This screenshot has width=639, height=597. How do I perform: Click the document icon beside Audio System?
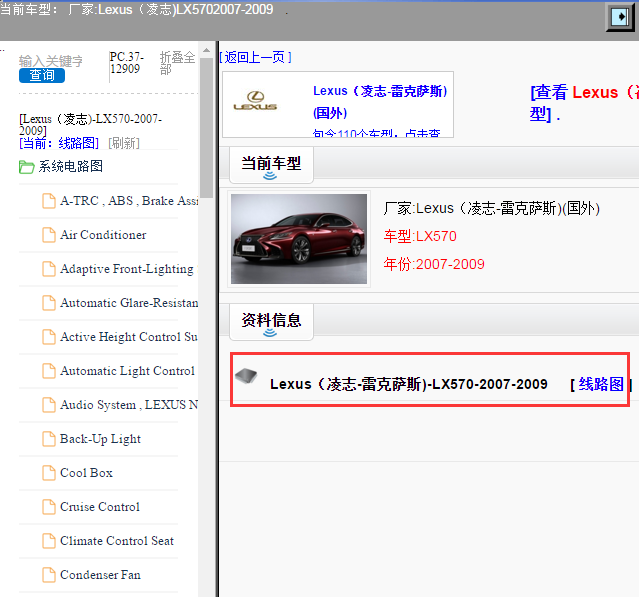(49, 405)
